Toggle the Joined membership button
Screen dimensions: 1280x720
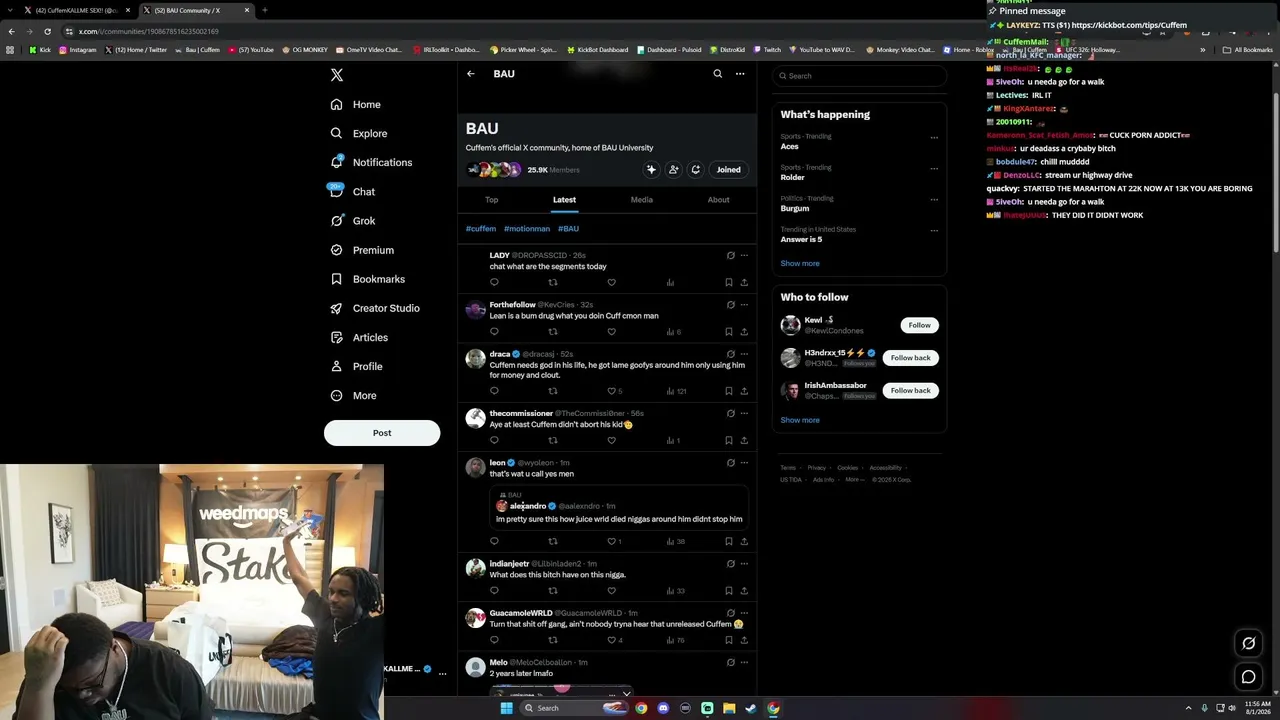point(728,170)
